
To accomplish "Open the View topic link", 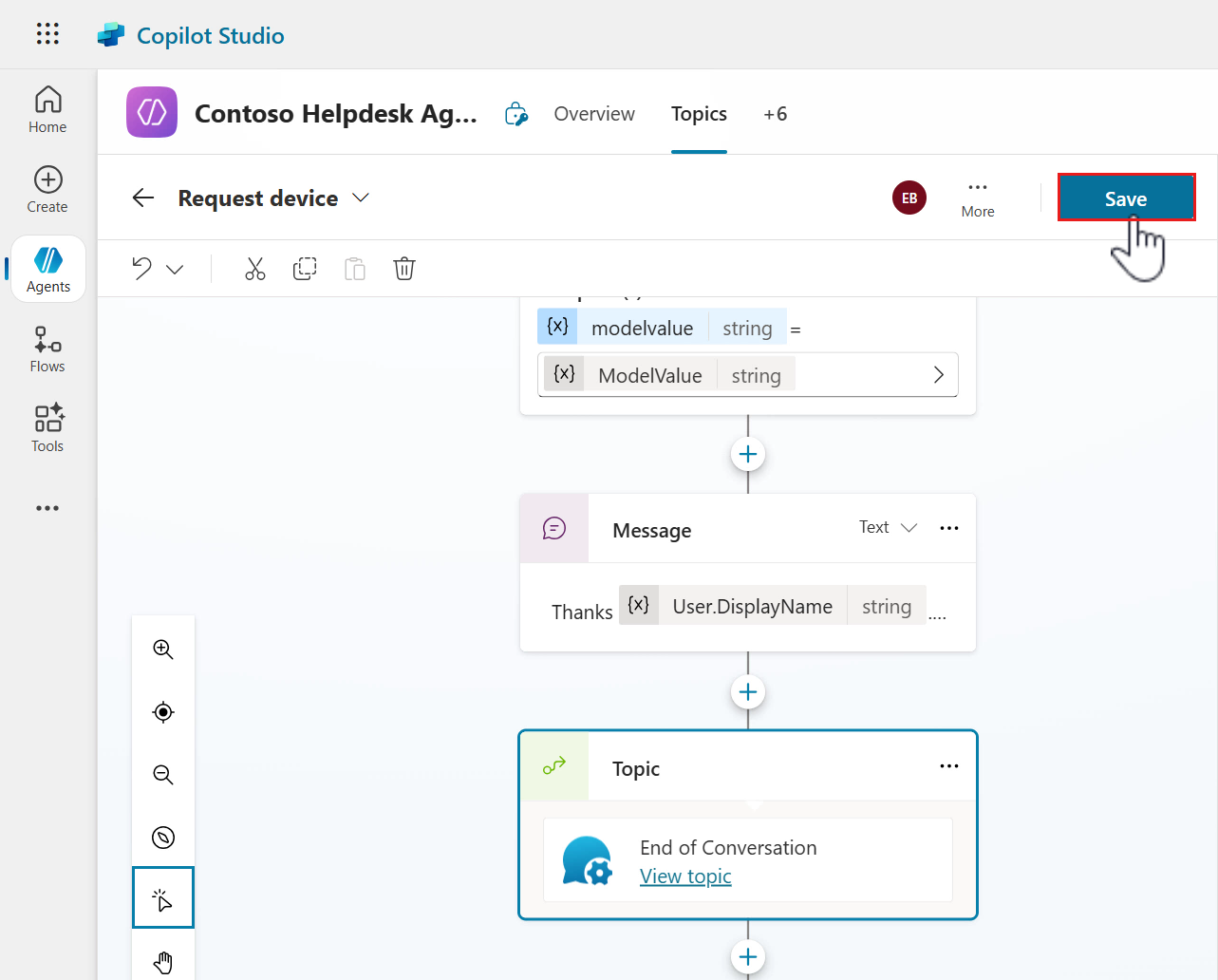I will coord(685,876).
